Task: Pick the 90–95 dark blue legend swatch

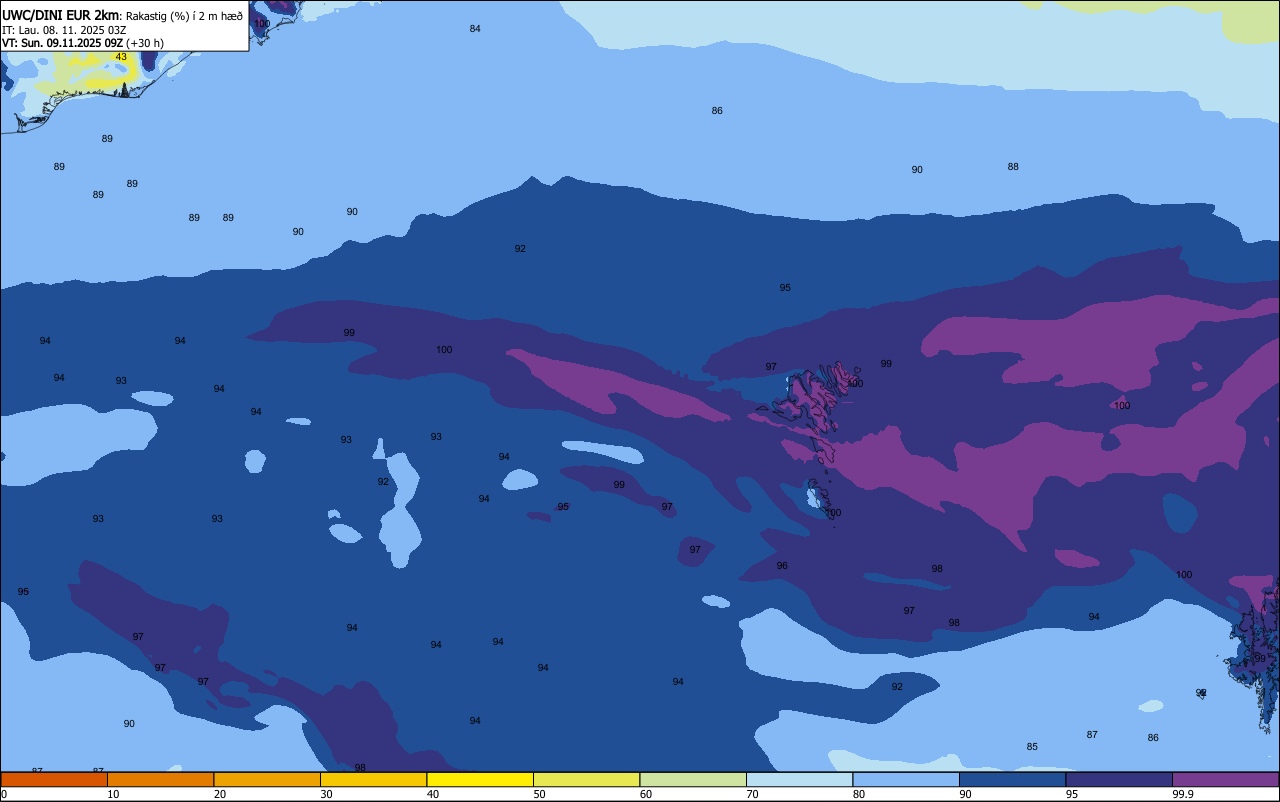Action: pos(1012,779)
